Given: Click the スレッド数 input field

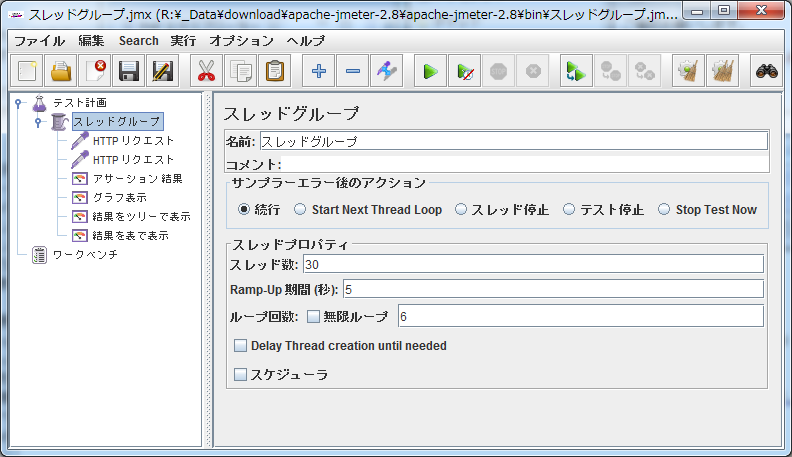Looking at the screenshot, I should pyautogui.click(x=533, y=264).
